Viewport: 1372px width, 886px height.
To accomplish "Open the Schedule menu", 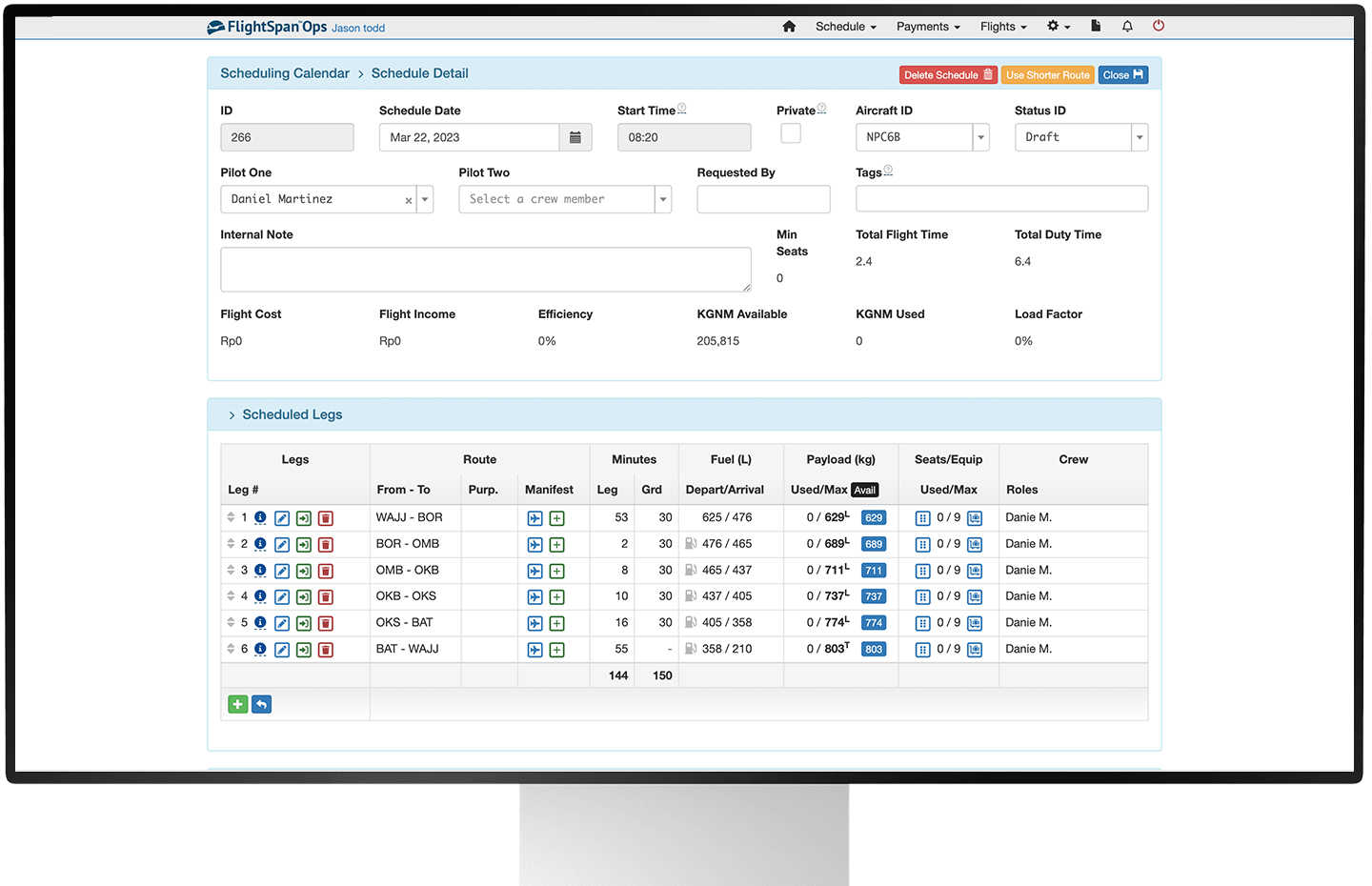I will pos(846,27).
